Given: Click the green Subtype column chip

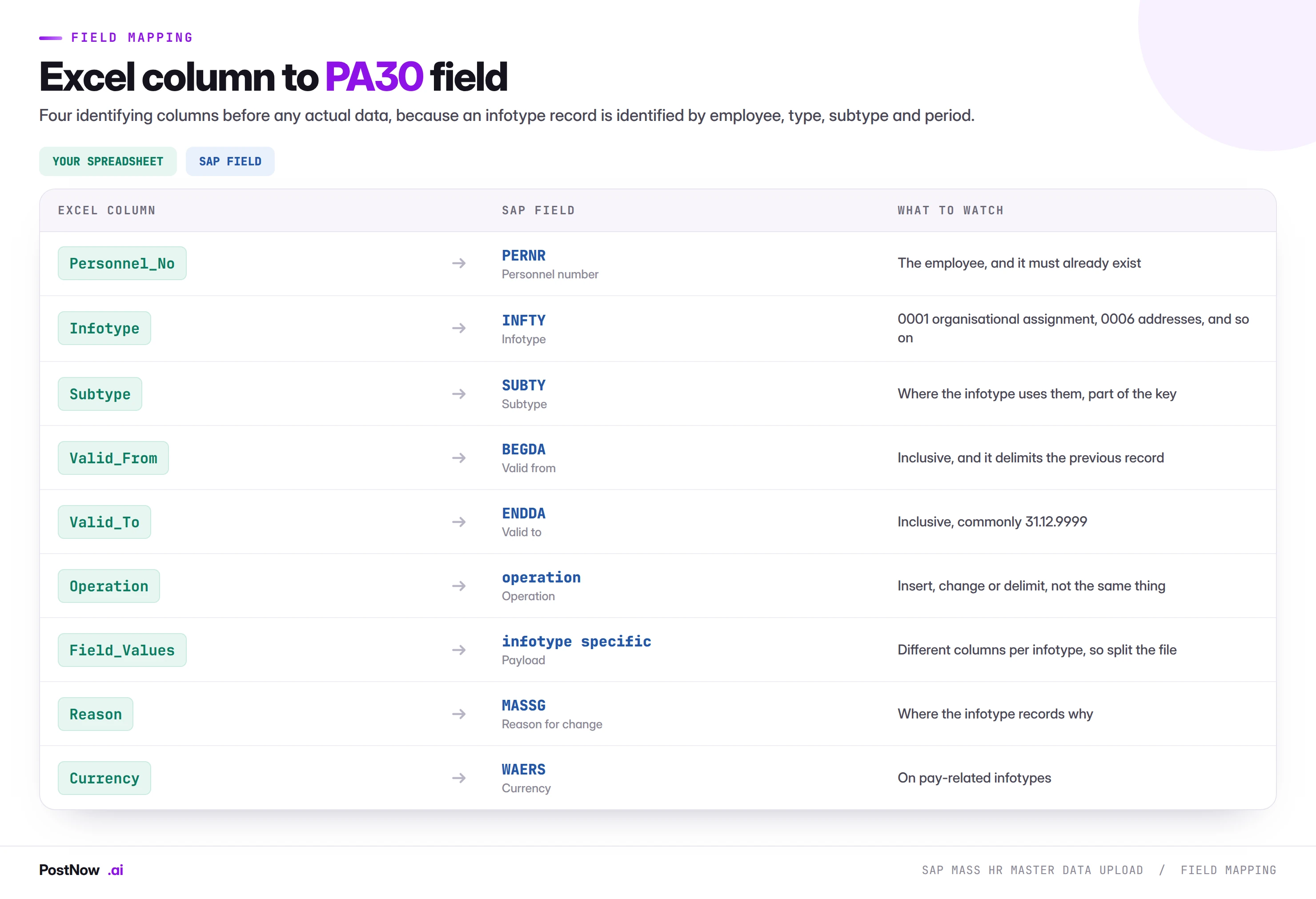Looking at the screenshot, I should pyautogui.click(x=100, y=394).
